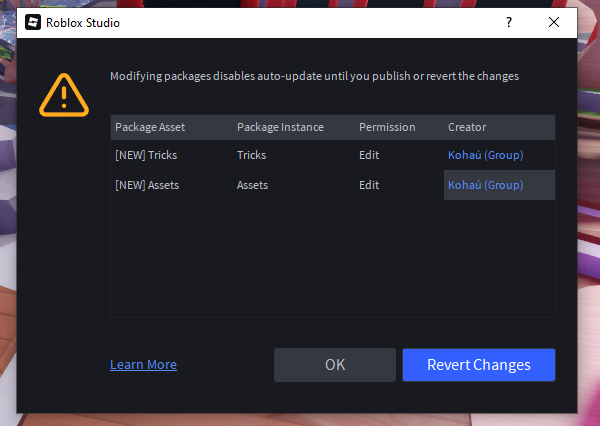The width and height of the screenshot is (600, 426).
Task: Click the orange warning triangle icon
Action: 64,95
